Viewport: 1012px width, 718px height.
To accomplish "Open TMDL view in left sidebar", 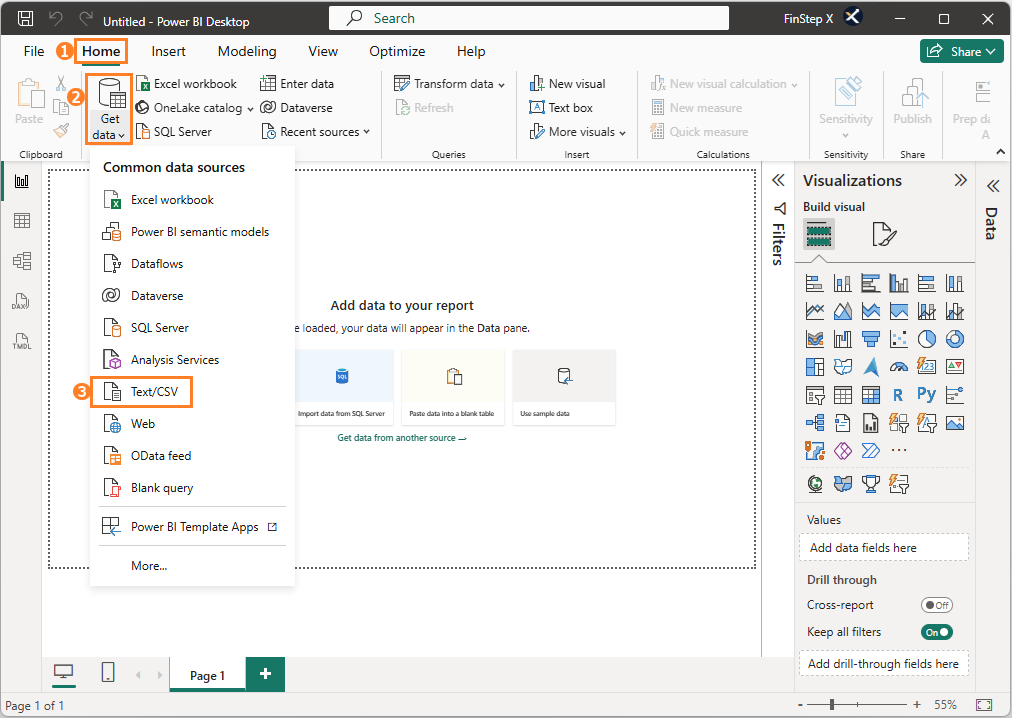I will point(21,341).
